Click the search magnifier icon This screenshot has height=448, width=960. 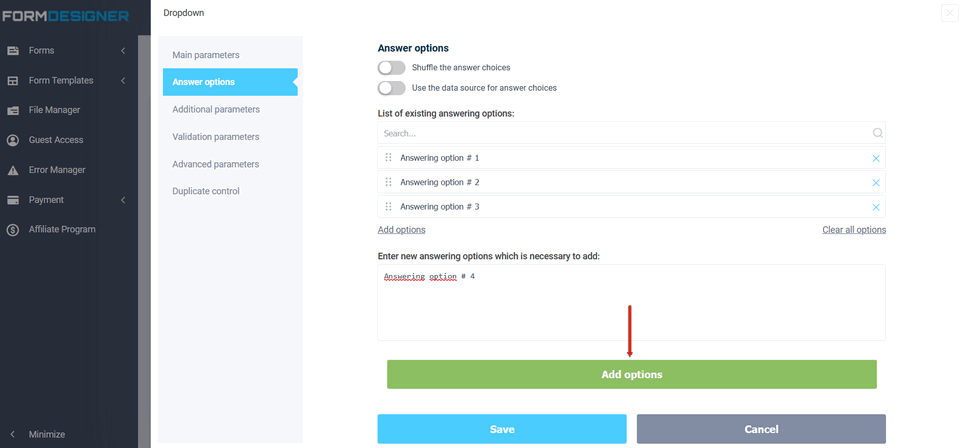pos(877,133)
